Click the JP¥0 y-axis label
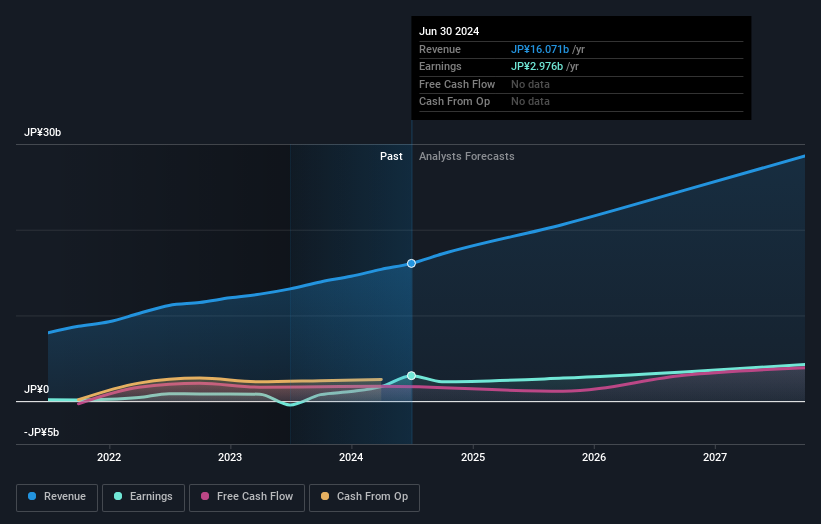821x524 pixels. click(37, 389)
